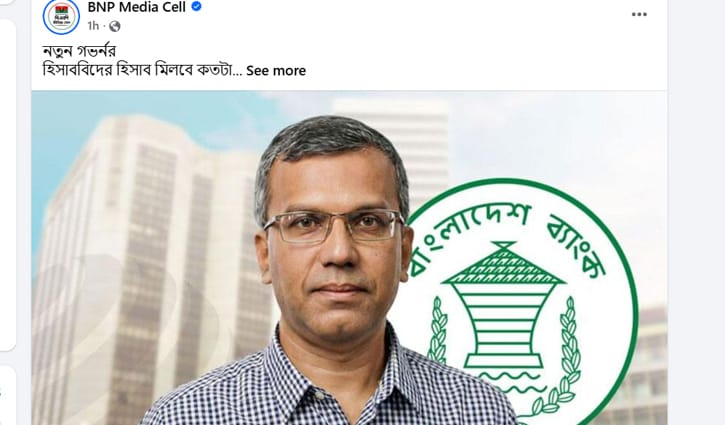Click the public globe privacy icon
725x425 pixels.
coord(115,26)
